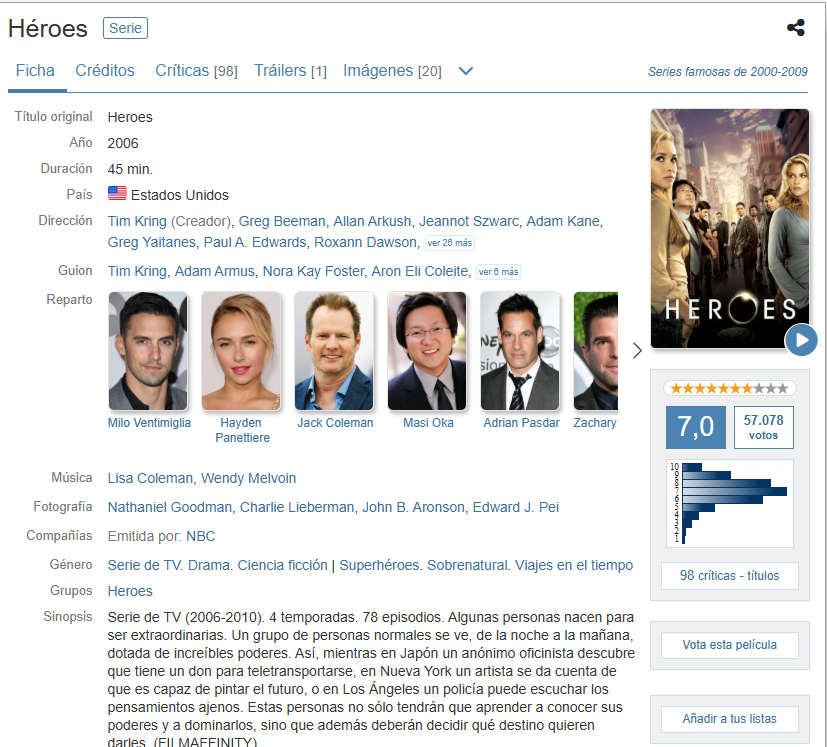This screenshot has height=747, width=827.
Task: Click the star rating bar
Action: tap(729, 389)
